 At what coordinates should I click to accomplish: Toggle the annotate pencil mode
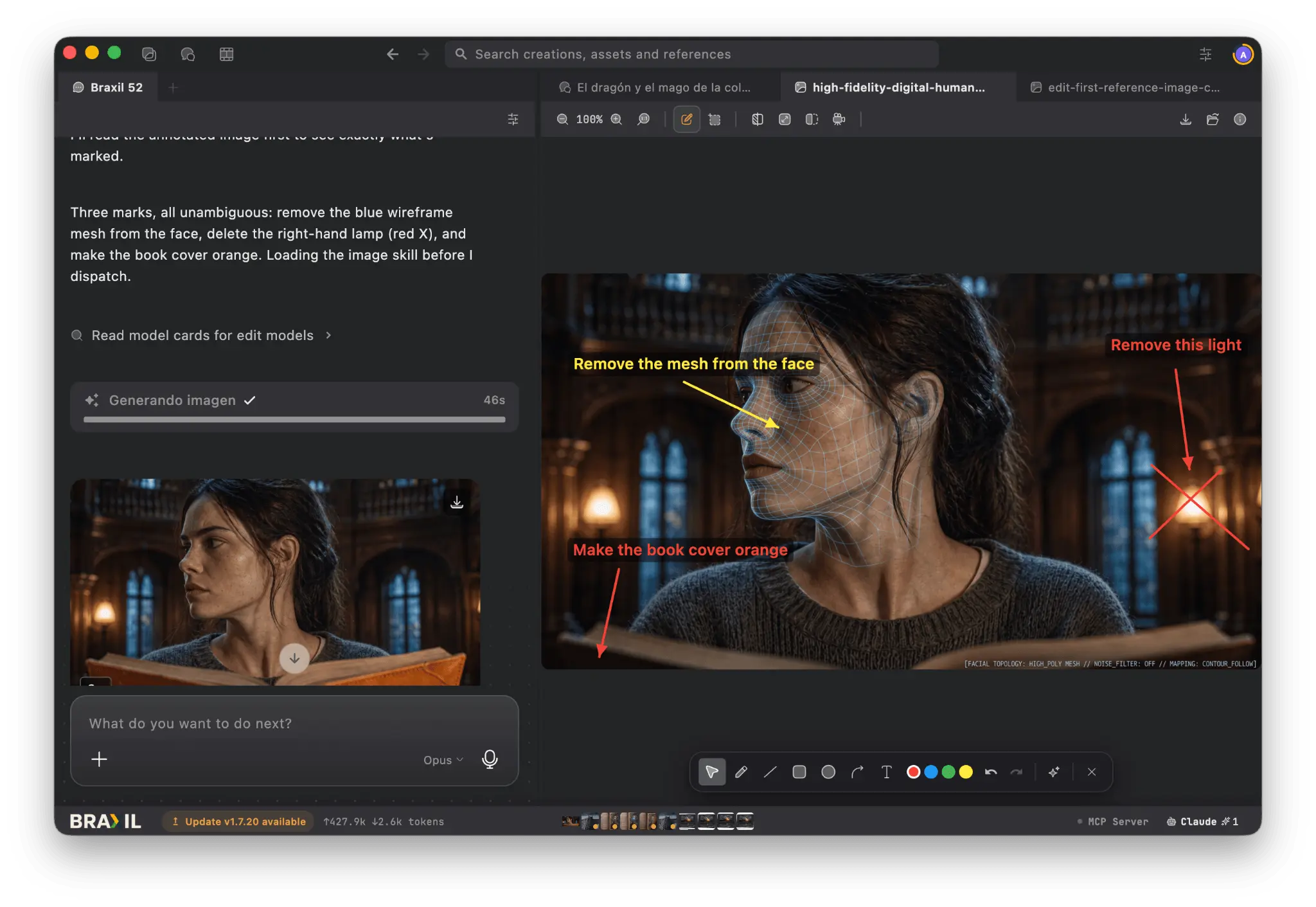(x=686, y=120)
